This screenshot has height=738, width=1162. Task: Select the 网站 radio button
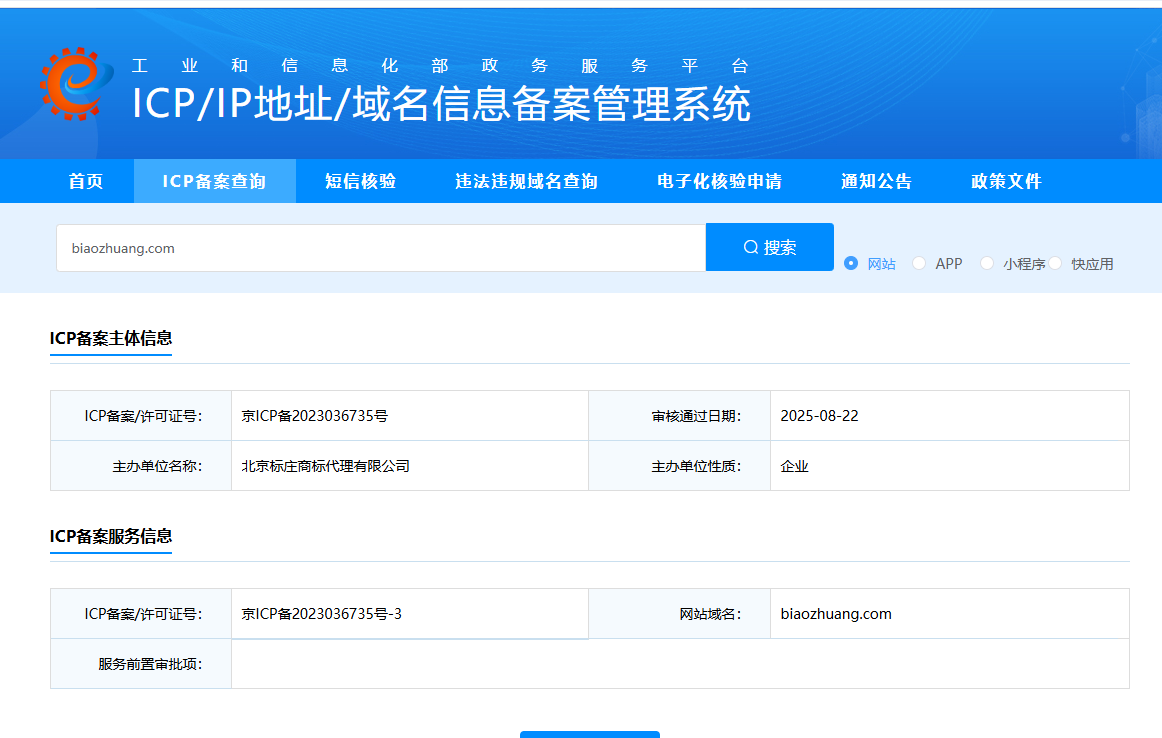pyautogui.click(x=852, y=263)
